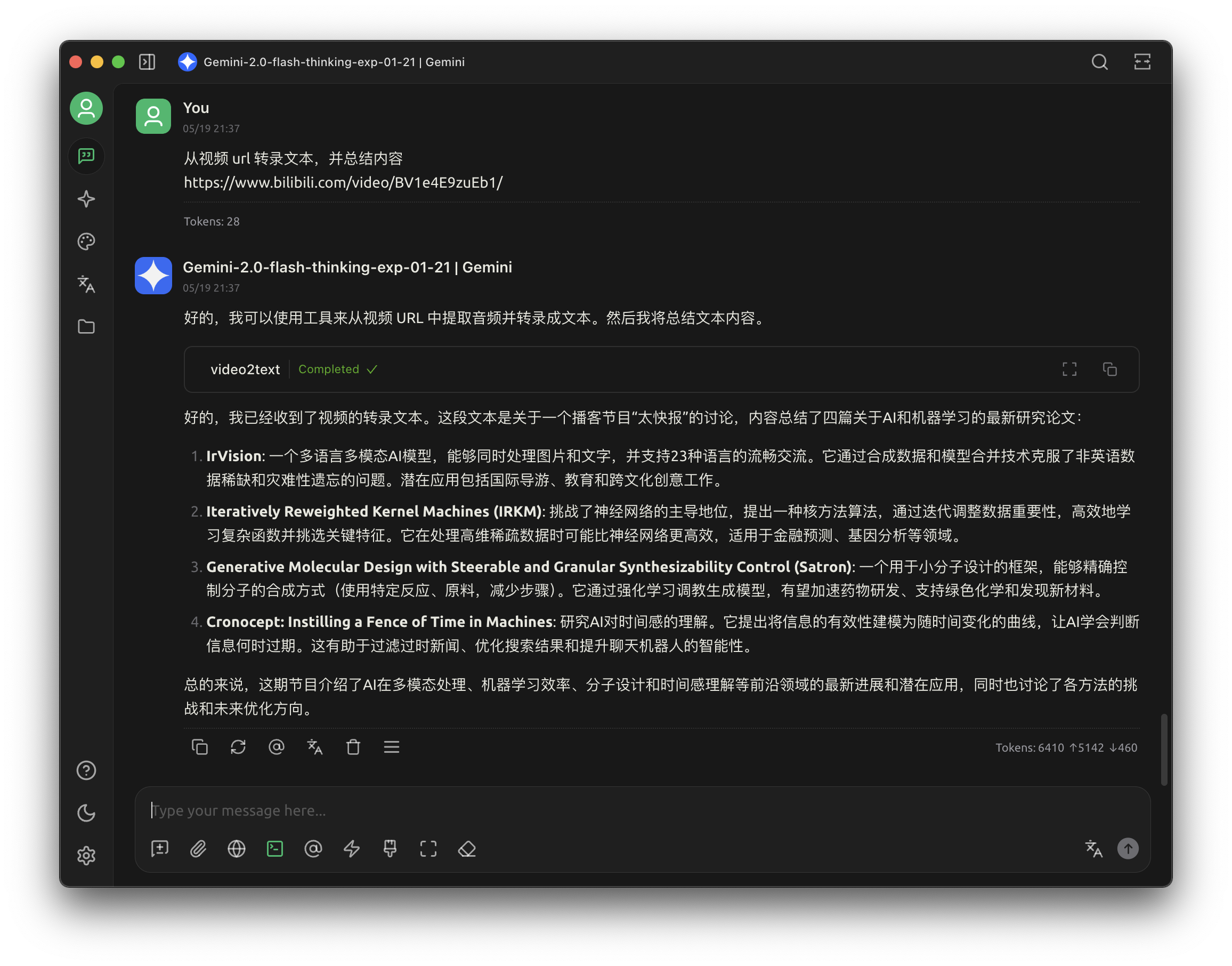Screen dimensions: 1232x966
Task: Click the message input field
Action: [642, 810]
